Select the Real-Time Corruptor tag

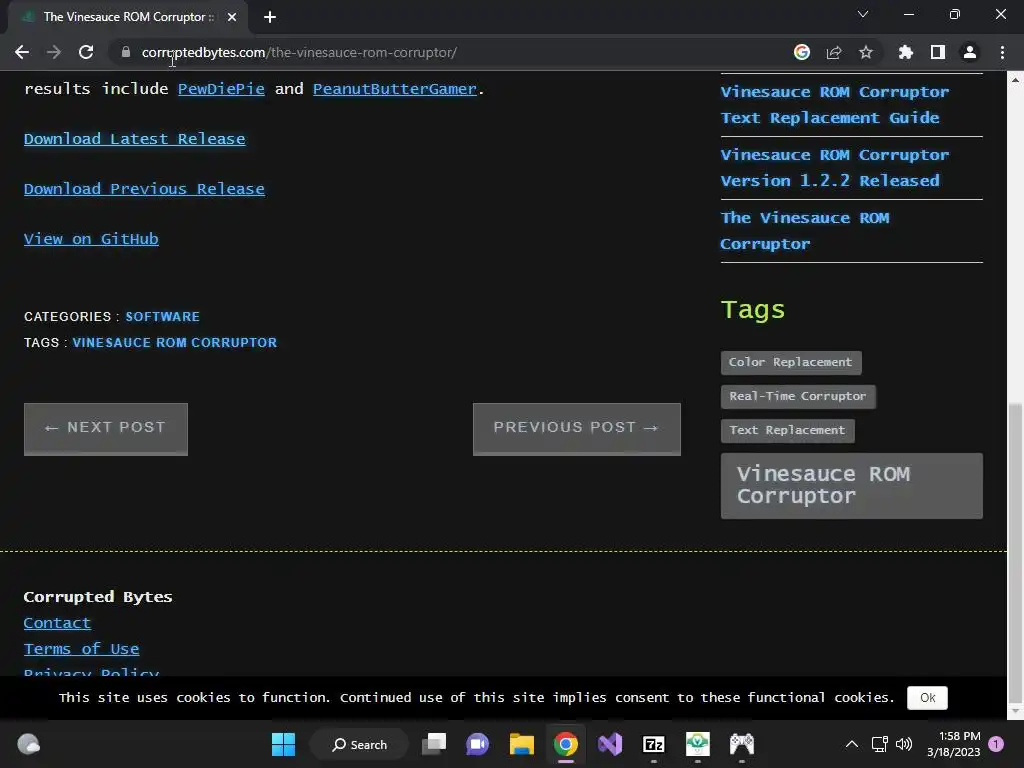coord(798,396)
